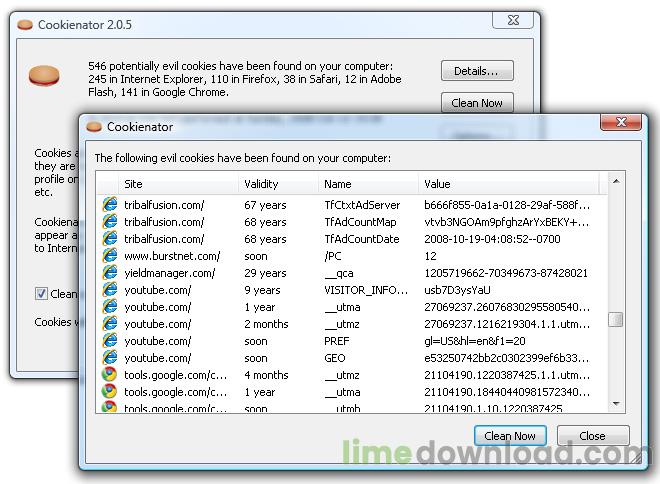The height and width of the screenshot is (484, 660).
Task: Click the VISITOR_INFO... cookie name
Action: pos(366,290)
